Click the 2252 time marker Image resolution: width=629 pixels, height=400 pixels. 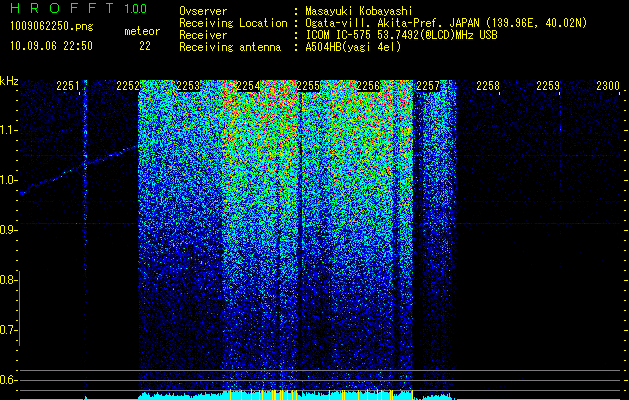pos(128,86)
